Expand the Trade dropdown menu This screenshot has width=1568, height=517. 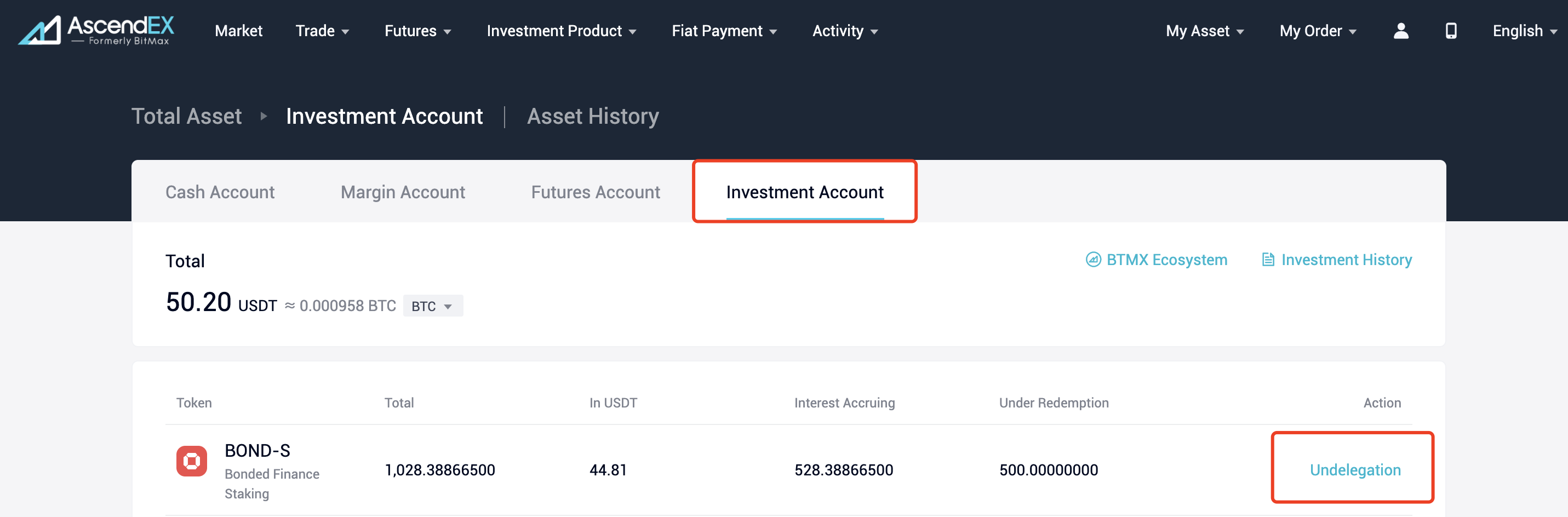[322, 31]
